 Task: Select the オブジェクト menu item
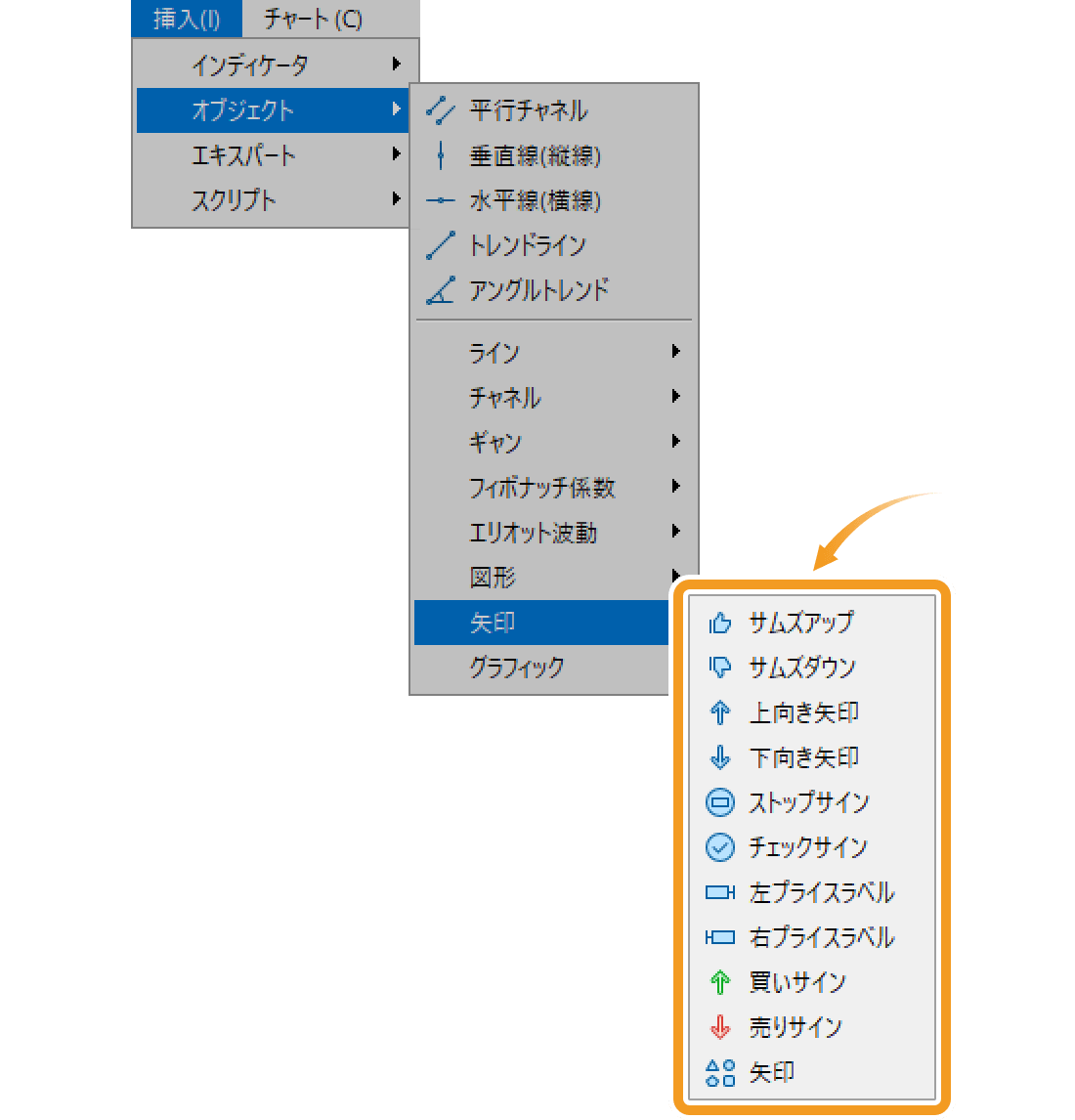click(272, 110)
